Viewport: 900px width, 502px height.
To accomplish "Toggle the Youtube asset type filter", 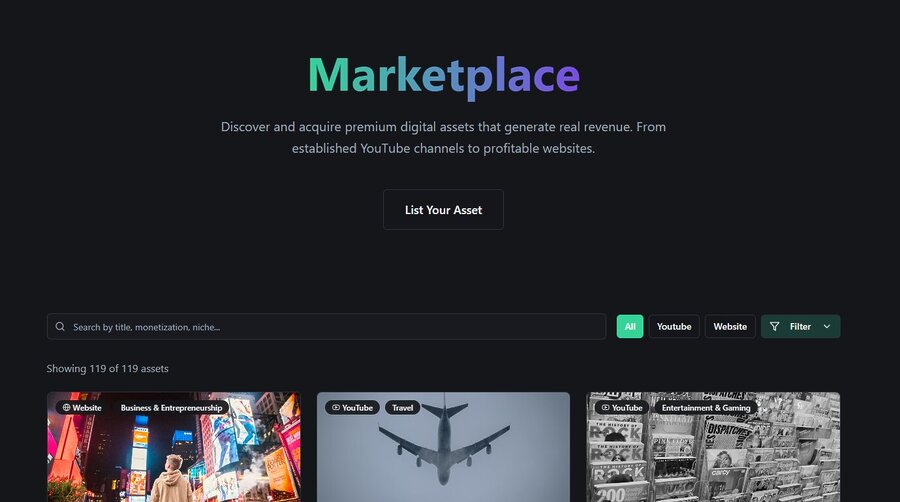I will click(674, 327).
